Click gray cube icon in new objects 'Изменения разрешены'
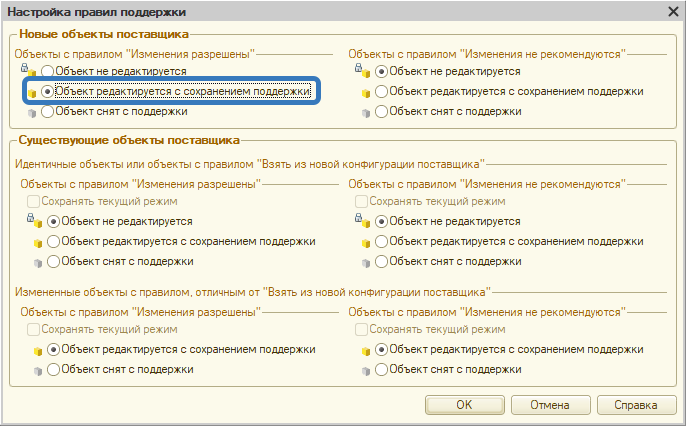Screen dimensions: 686x426 pos(32,112)
